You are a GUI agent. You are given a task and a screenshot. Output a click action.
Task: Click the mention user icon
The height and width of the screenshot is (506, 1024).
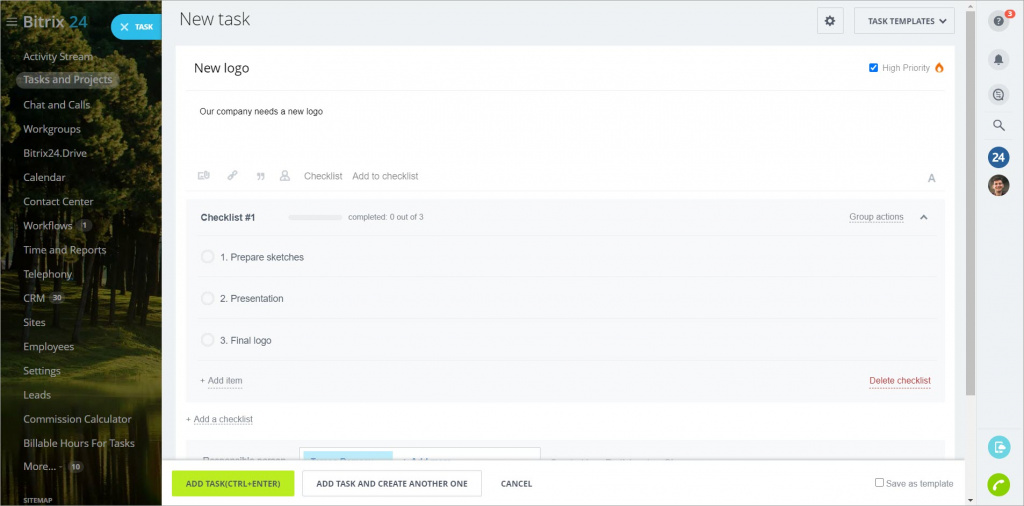(x=285, y=176)
